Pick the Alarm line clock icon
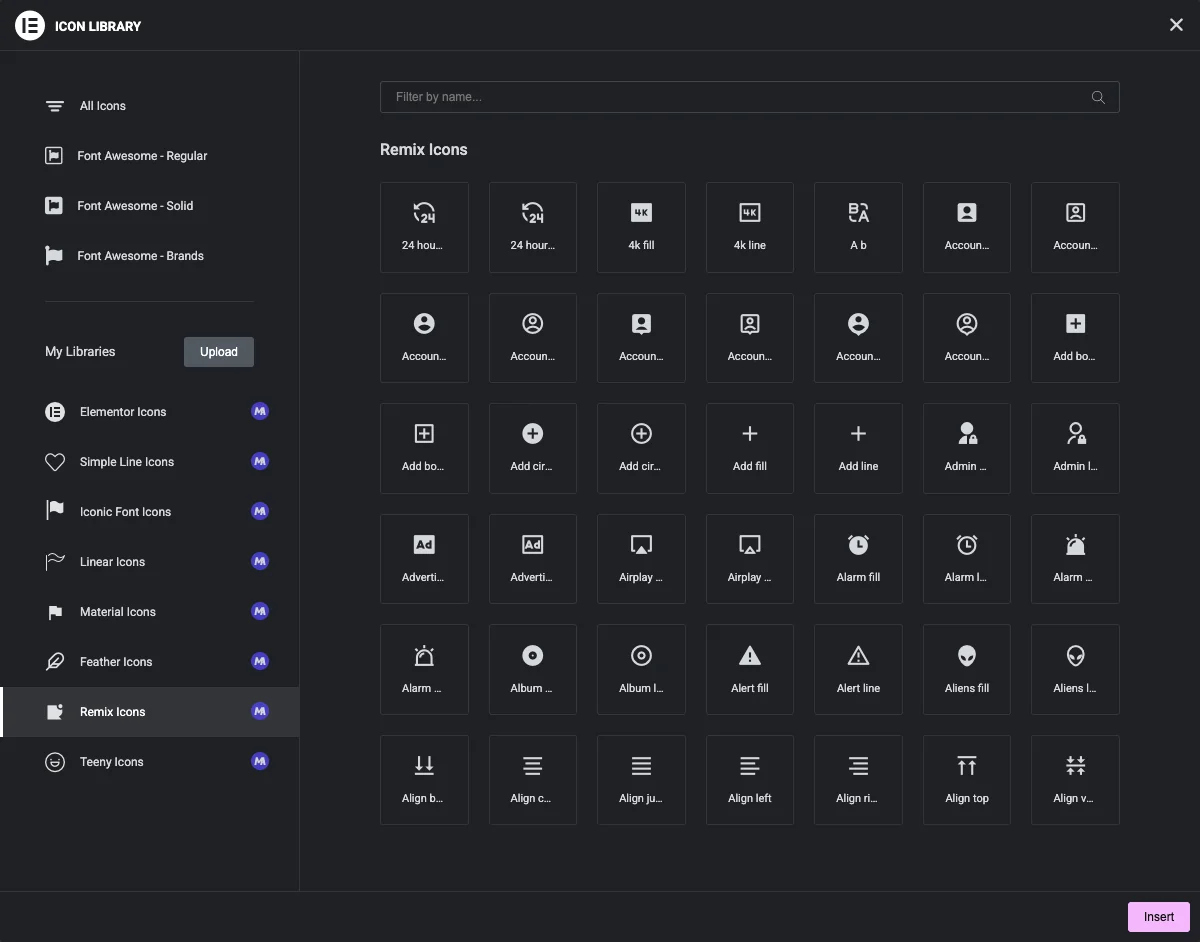The image size is (1200, 942). point(967,559)
